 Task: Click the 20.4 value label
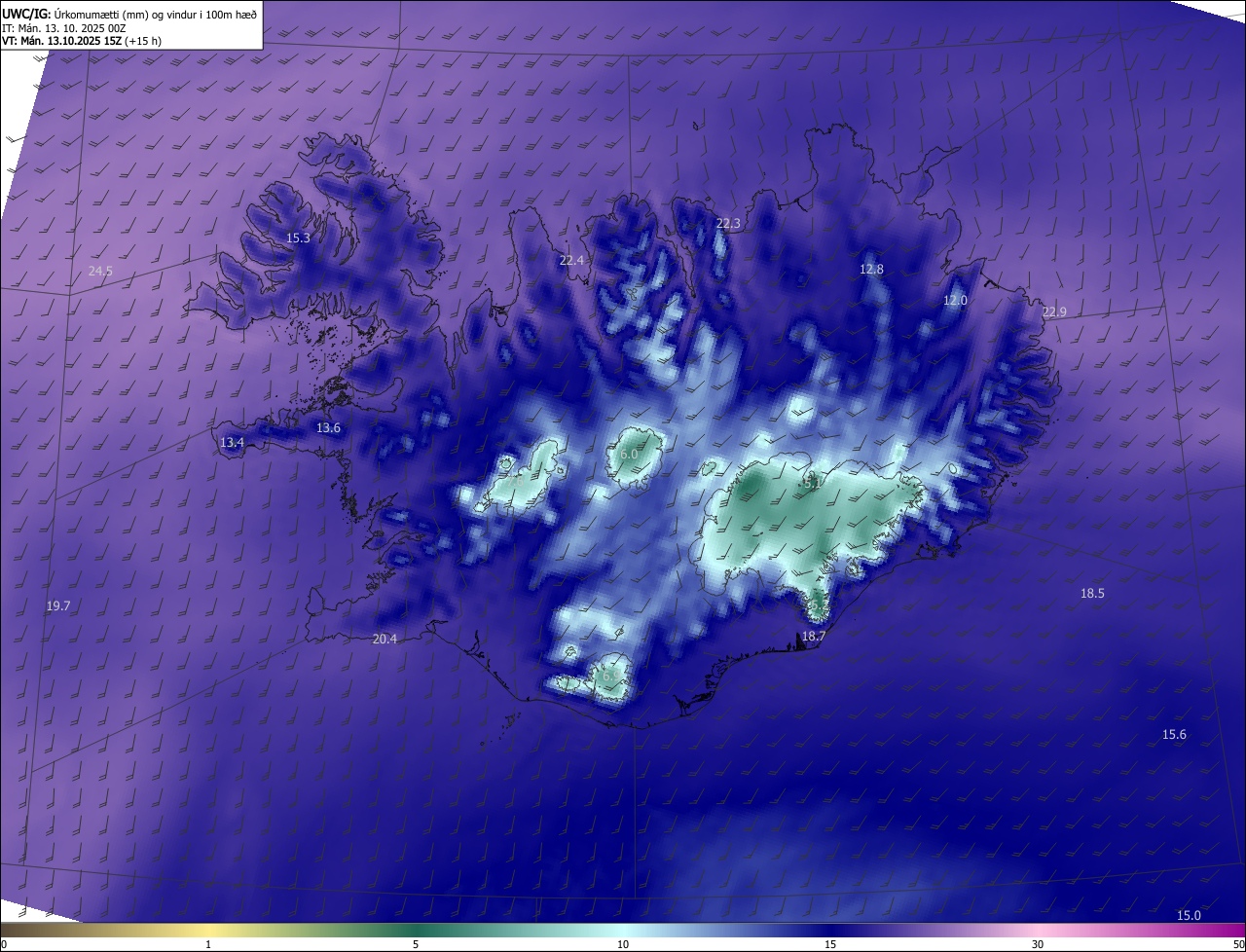coord(385,640)
